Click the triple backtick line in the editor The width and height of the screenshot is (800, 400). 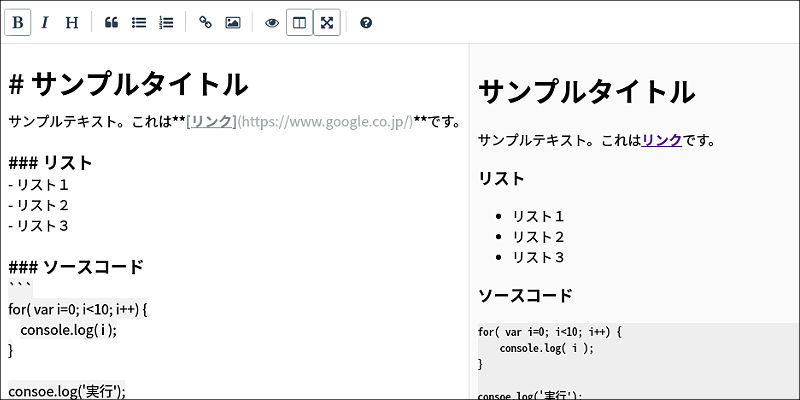point(20,287)
